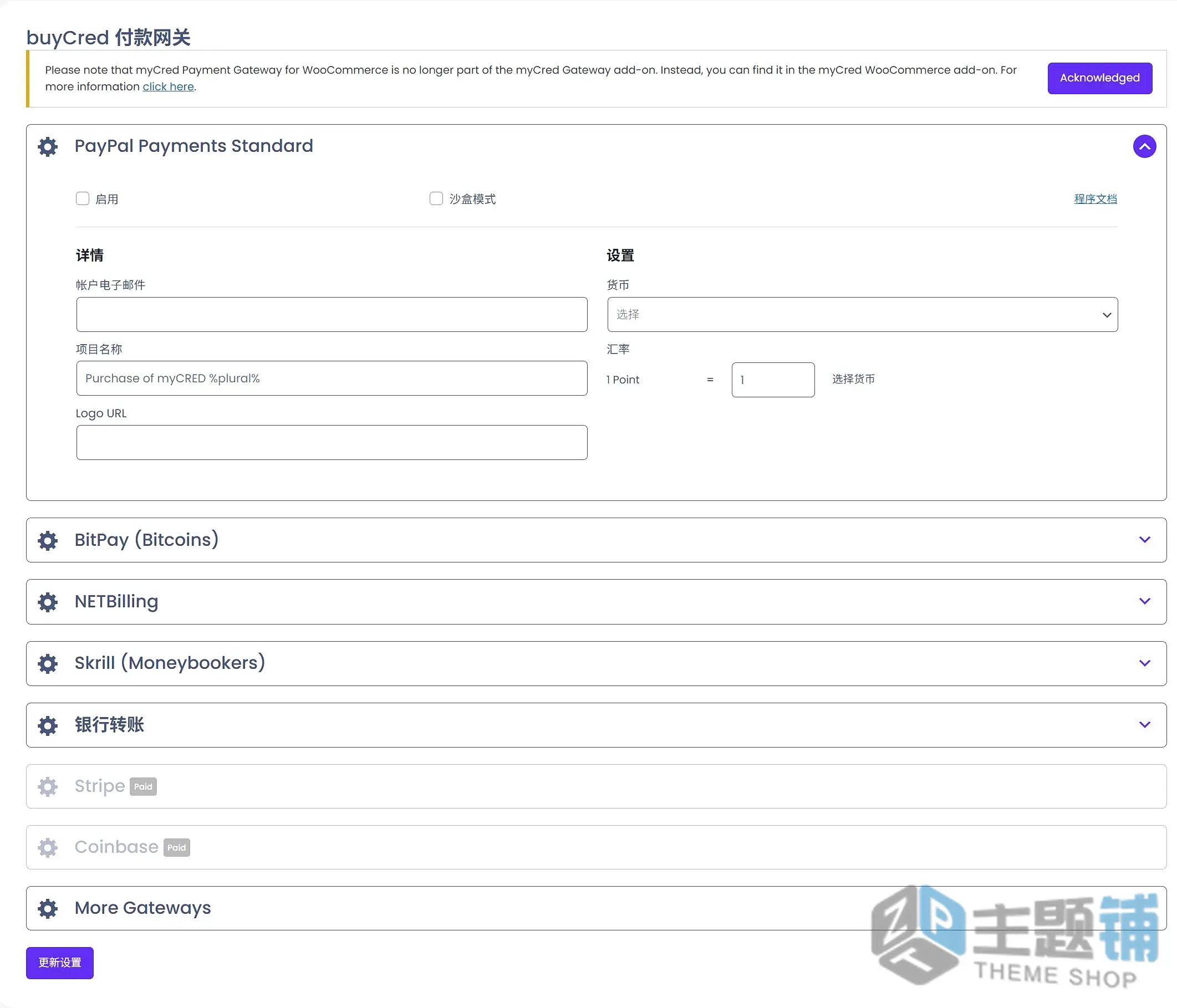
Task: Click the Acknowledged button
Action: pyautogui.click(x=1100, y=78)
